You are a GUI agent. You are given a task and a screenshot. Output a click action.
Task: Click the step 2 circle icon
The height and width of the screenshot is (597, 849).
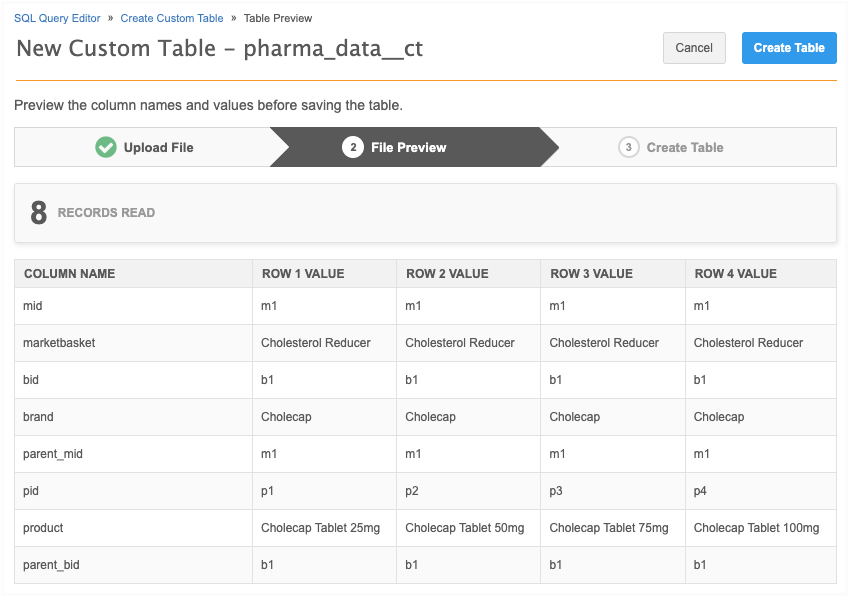coord(352,148)
